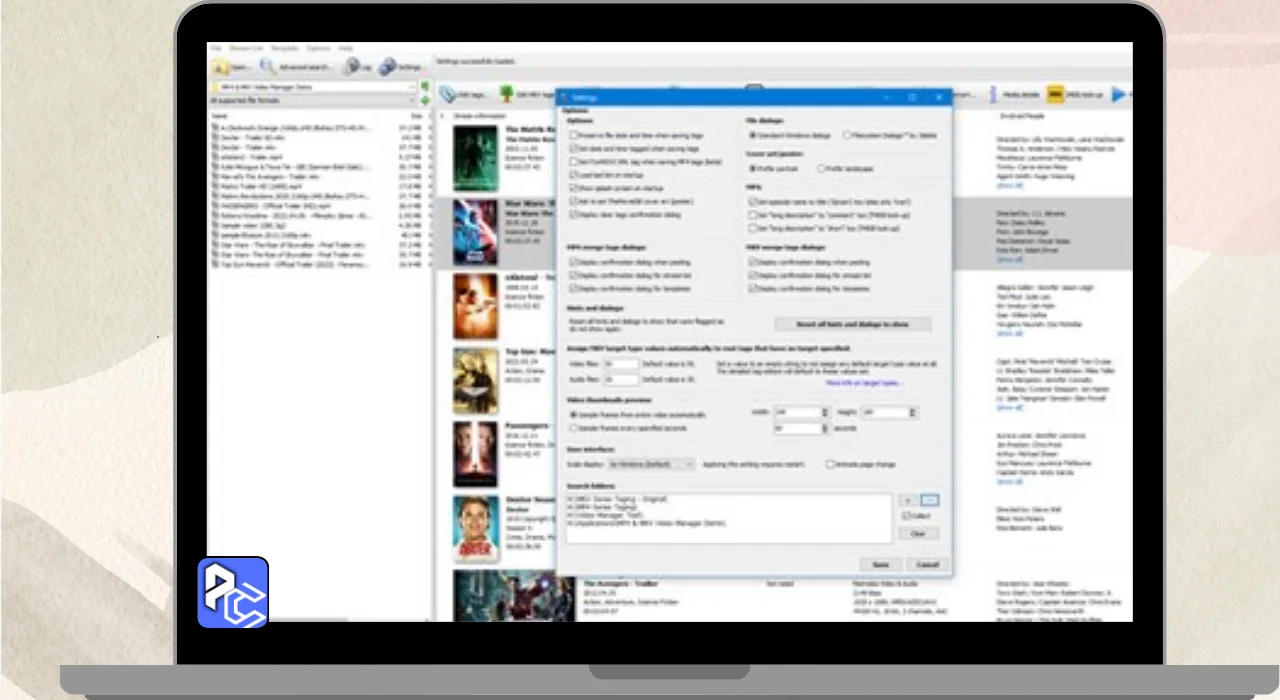Click the Edit tags icon
1280x700 pixels.
(448, 95)
